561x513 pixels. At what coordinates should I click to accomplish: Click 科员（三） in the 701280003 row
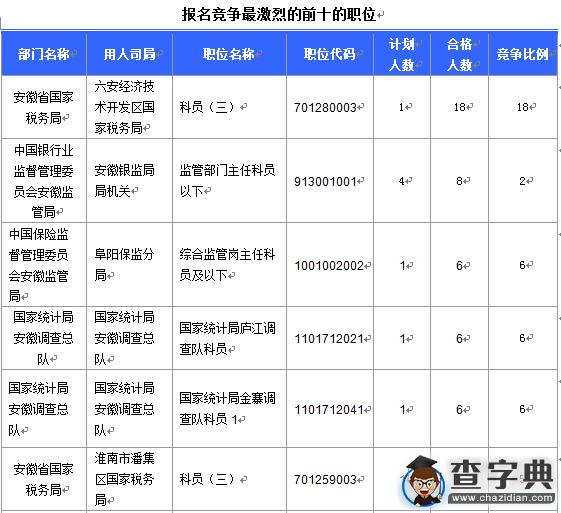(x=208, y=107)
